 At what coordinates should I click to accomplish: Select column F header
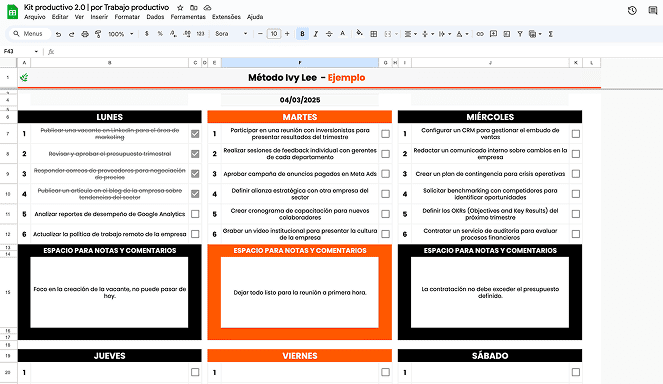[299, 63]
